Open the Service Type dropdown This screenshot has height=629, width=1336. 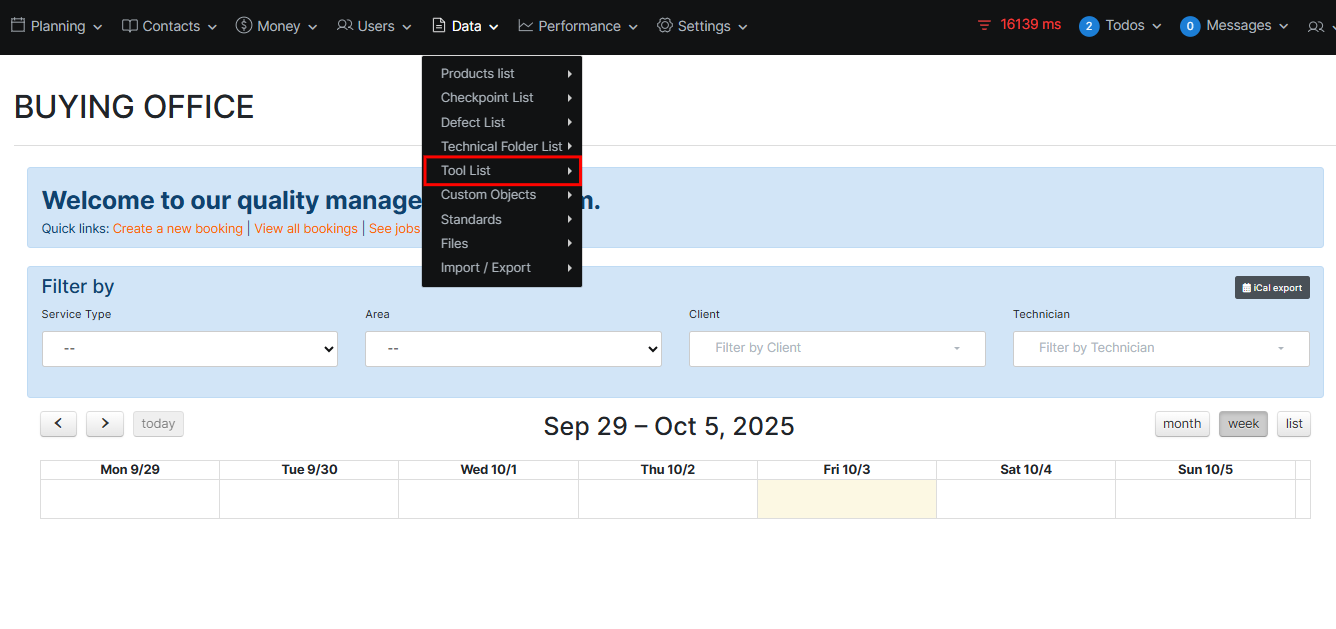(x=190, y=349)
